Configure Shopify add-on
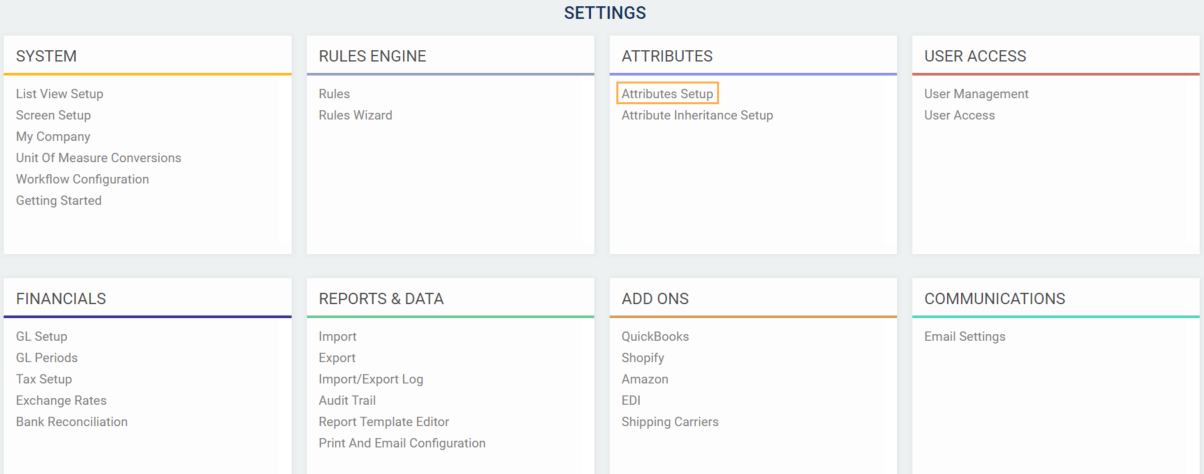This screenshot has width=1204, height=474. pos(643,358)
